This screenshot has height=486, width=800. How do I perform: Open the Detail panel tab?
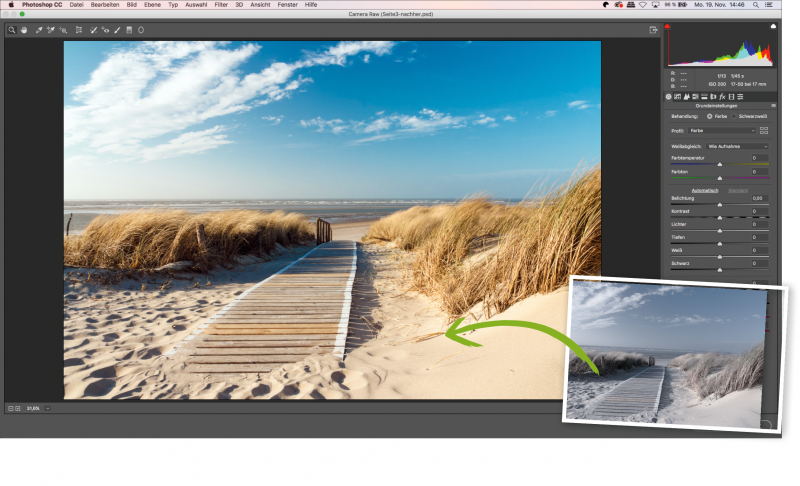pos(687,96)
